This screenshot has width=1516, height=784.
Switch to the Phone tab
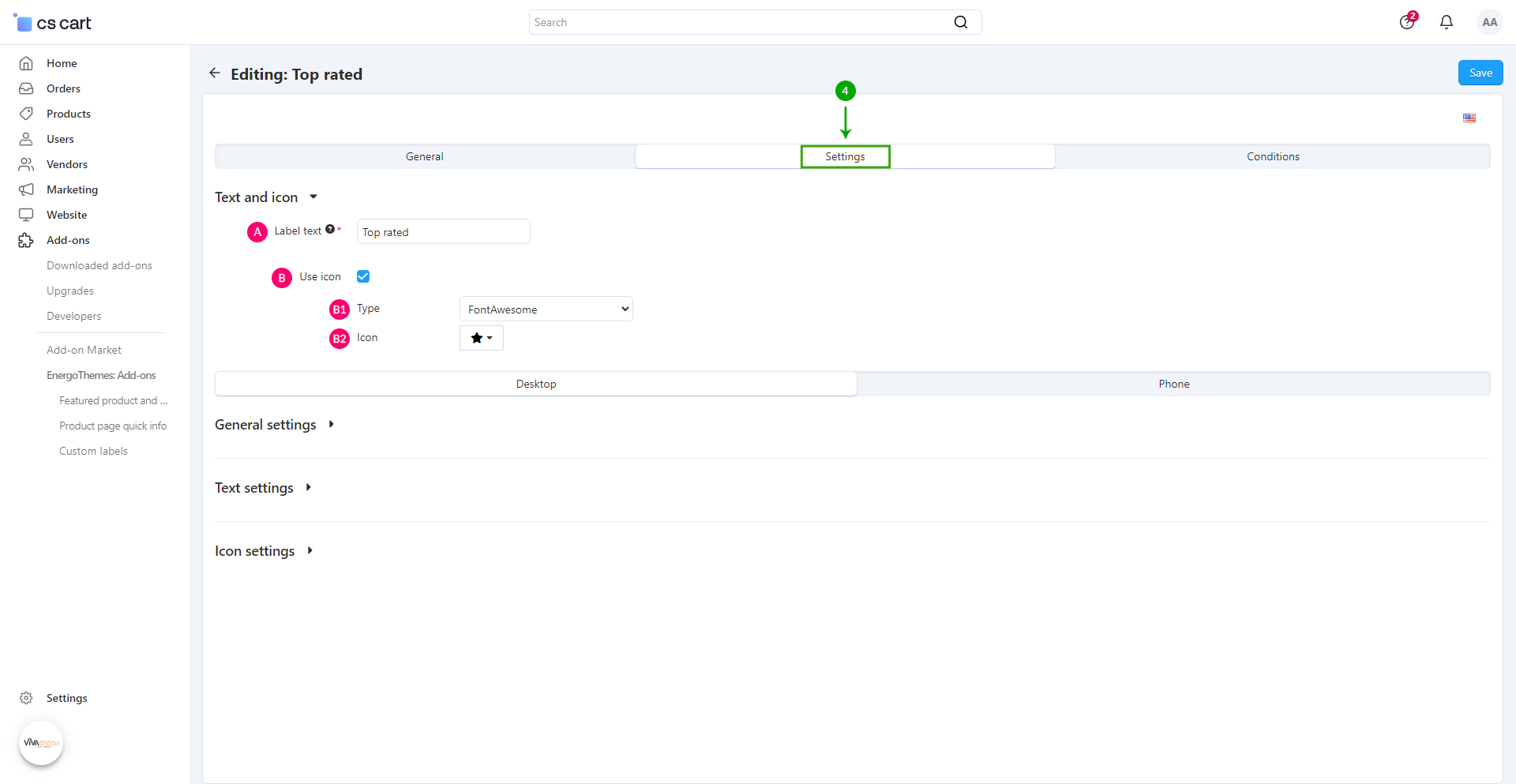[1173, 384]
